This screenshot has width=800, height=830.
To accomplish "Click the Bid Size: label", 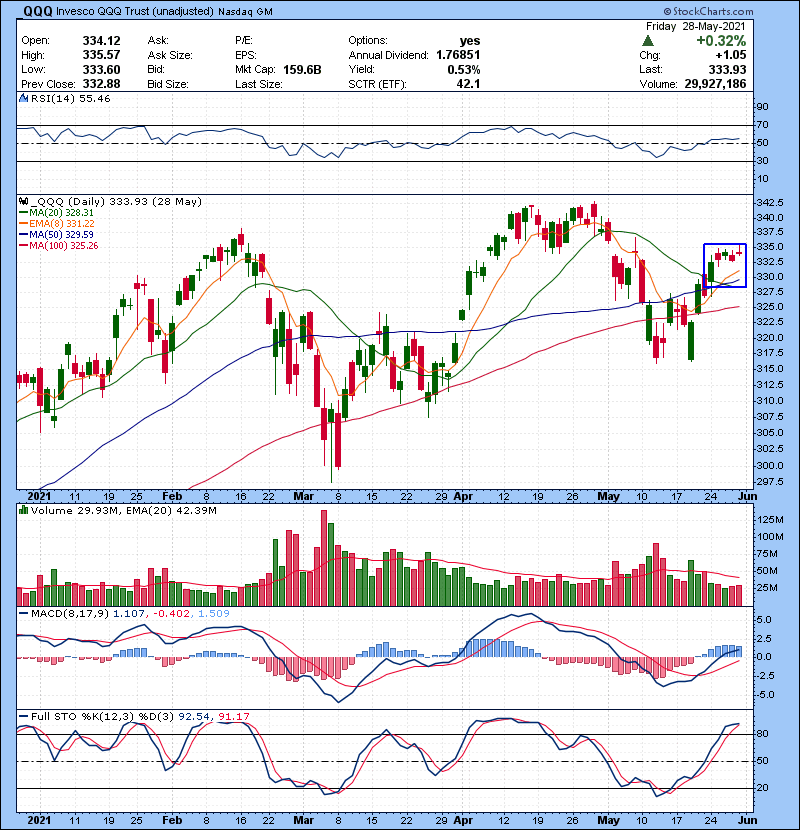I will coord(168,84).
